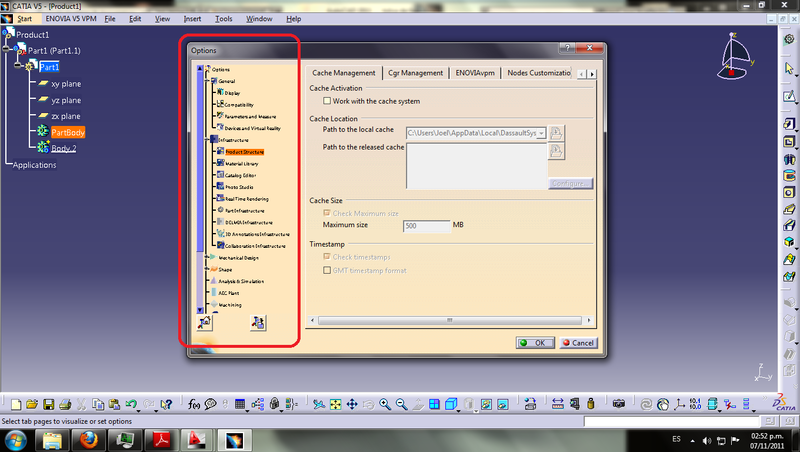This screenshot has width=800, height=452.
Task: Click the Measure Inertia weight icon
Action: (x=591, y=405)
